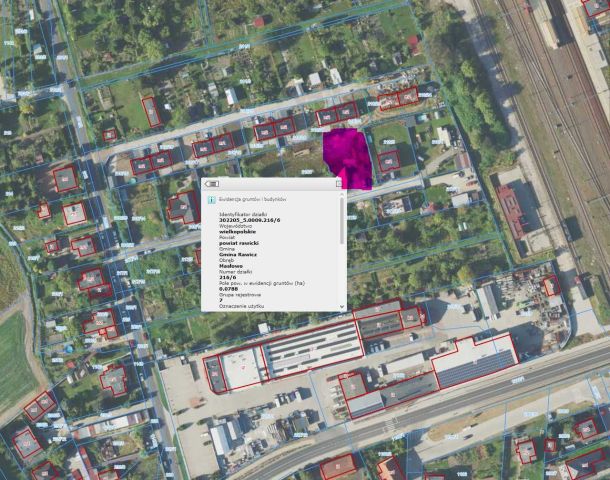Click the blue info icon in popup
This screenshot has height=480, width=610.
tap(212, 200)
